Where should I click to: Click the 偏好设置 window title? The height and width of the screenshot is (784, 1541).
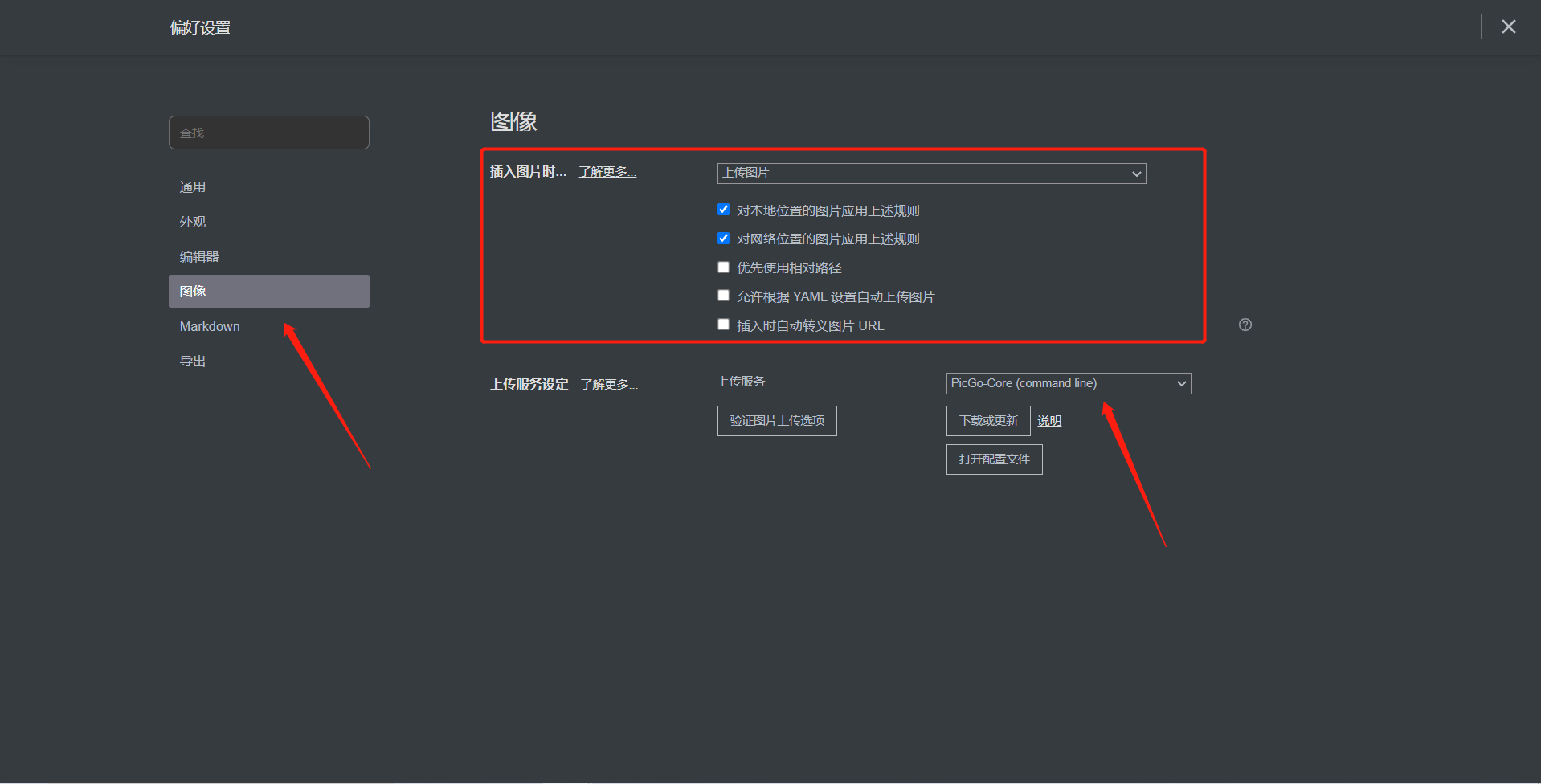tap(200, 28)
